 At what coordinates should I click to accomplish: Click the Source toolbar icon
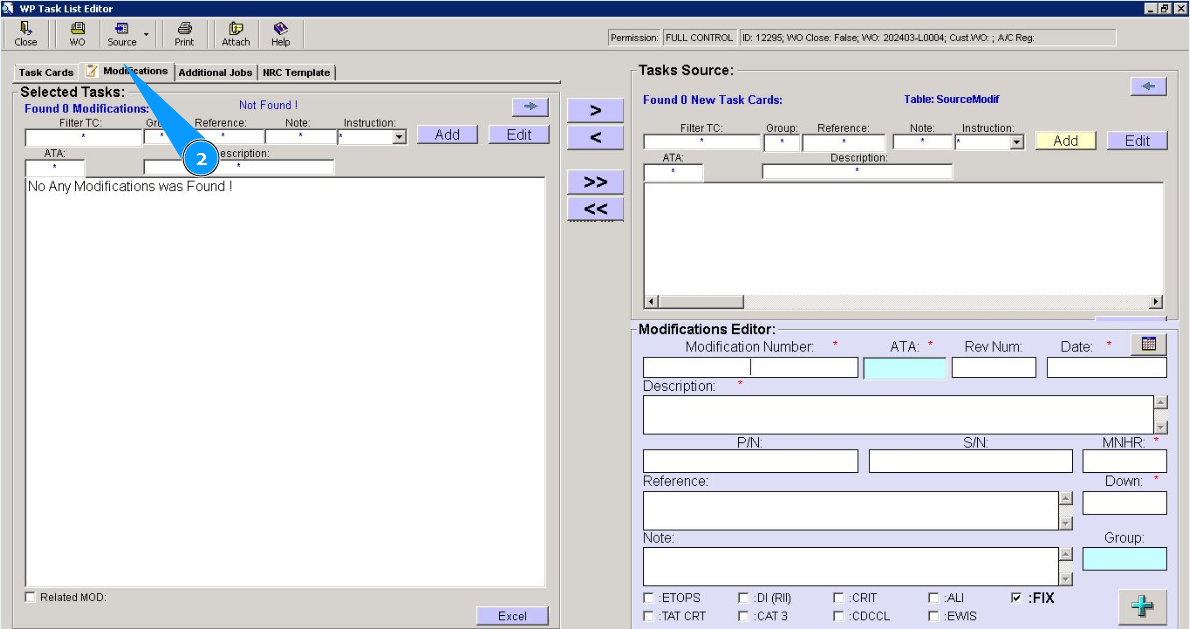click(122, 34)
